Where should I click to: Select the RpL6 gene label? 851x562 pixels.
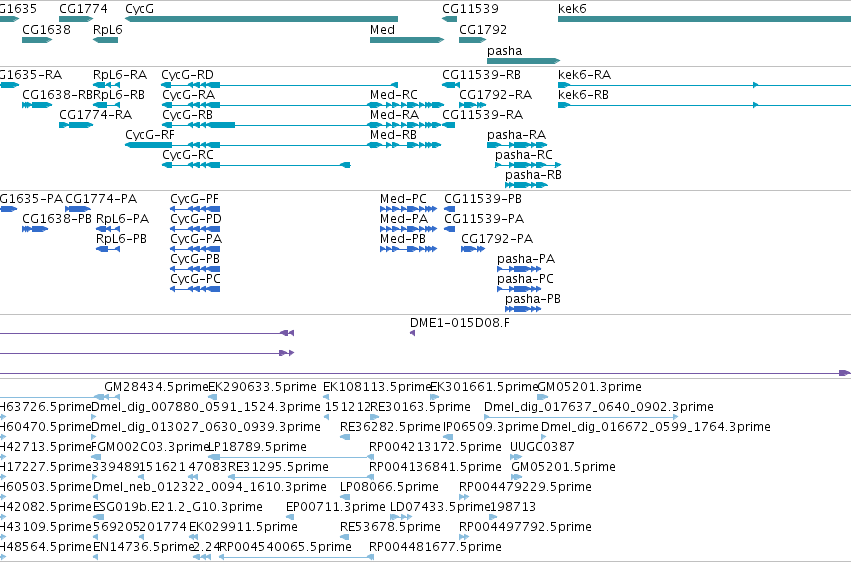[107, 30]
